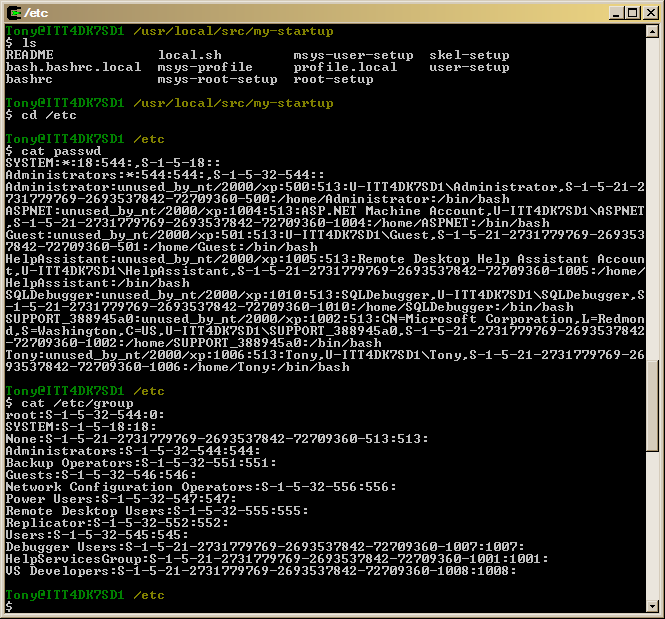The width and height of the screenshot is (665, 619).
Task: Click the root-setup file name
Action: click(333, 79)
